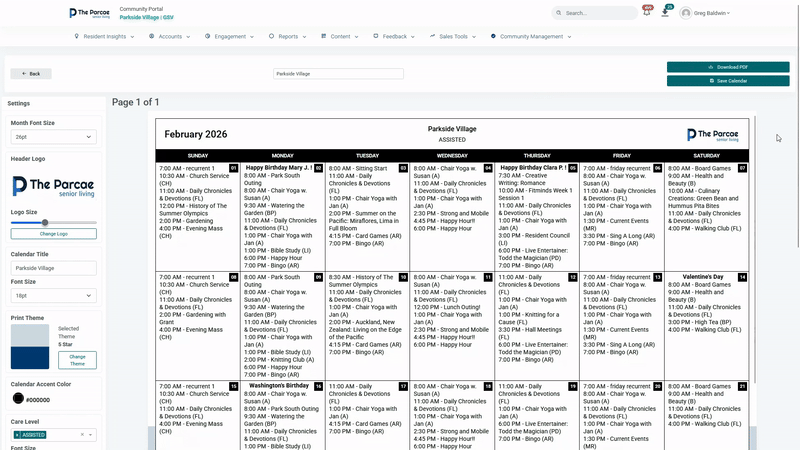Click Accounts menu icon
The height and width of the screenshot is (450, 800).
[x=152, y=36]
